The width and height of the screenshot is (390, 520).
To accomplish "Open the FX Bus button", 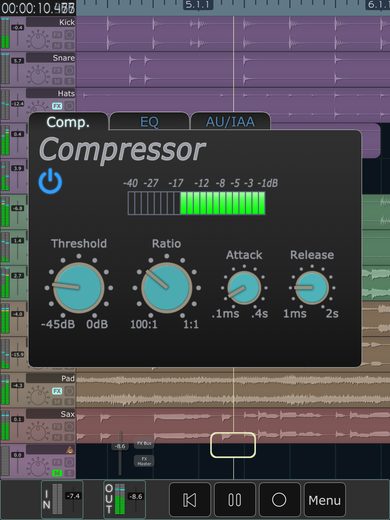I will [144, 444].
